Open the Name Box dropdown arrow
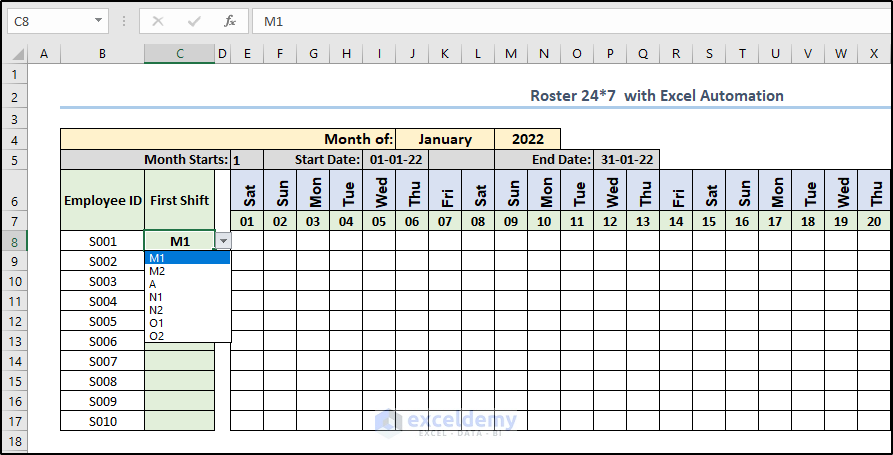This screenshot has width=893, height=455. tap(98, 21)
